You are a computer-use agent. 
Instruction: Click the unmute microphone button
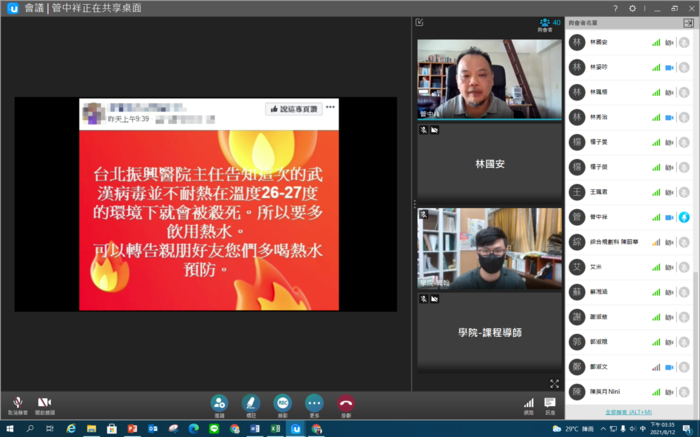(17, 405)
